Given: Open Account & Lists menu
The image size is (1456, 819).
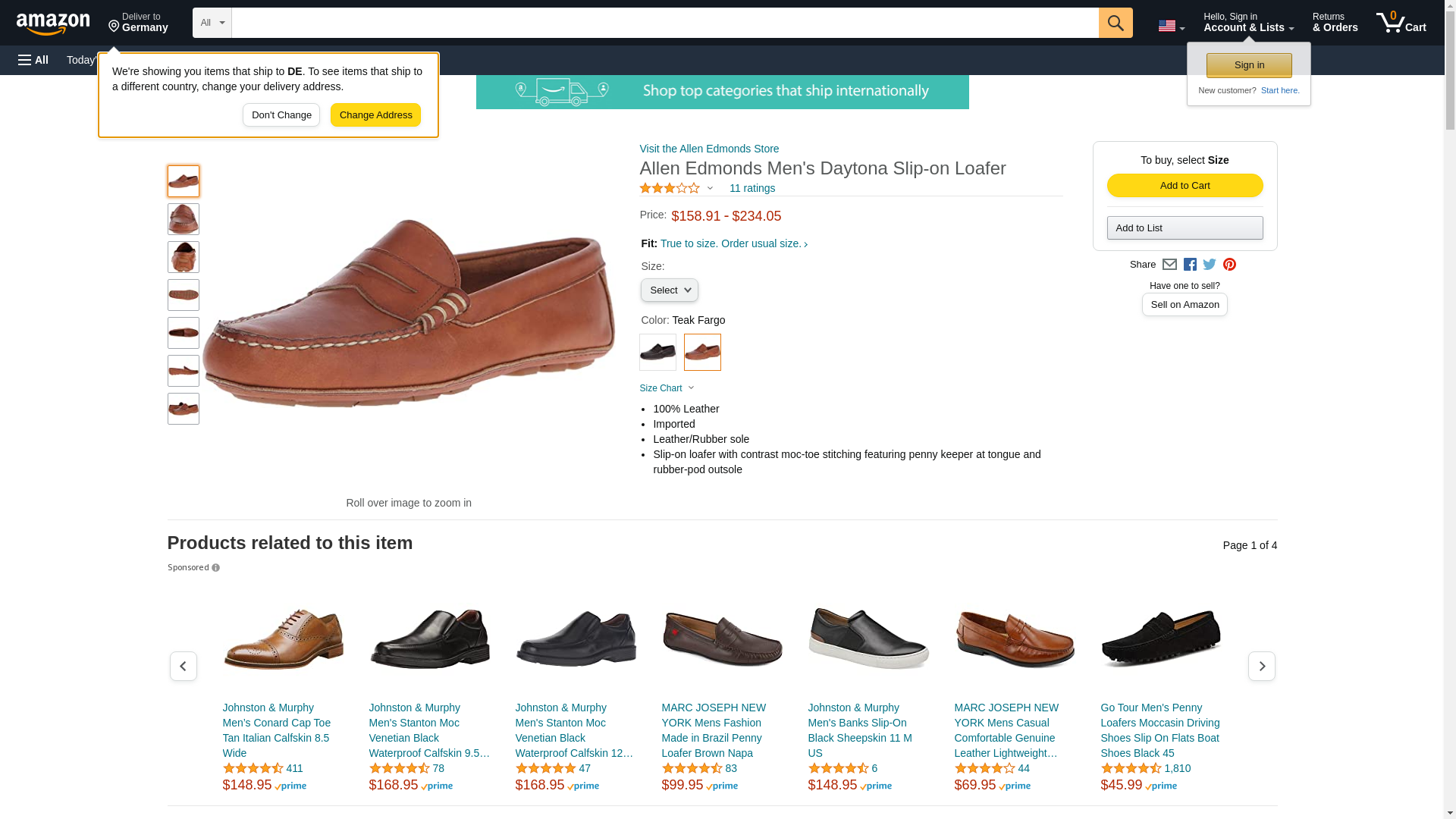Looking at the screenshot, I should (1248, 23).
